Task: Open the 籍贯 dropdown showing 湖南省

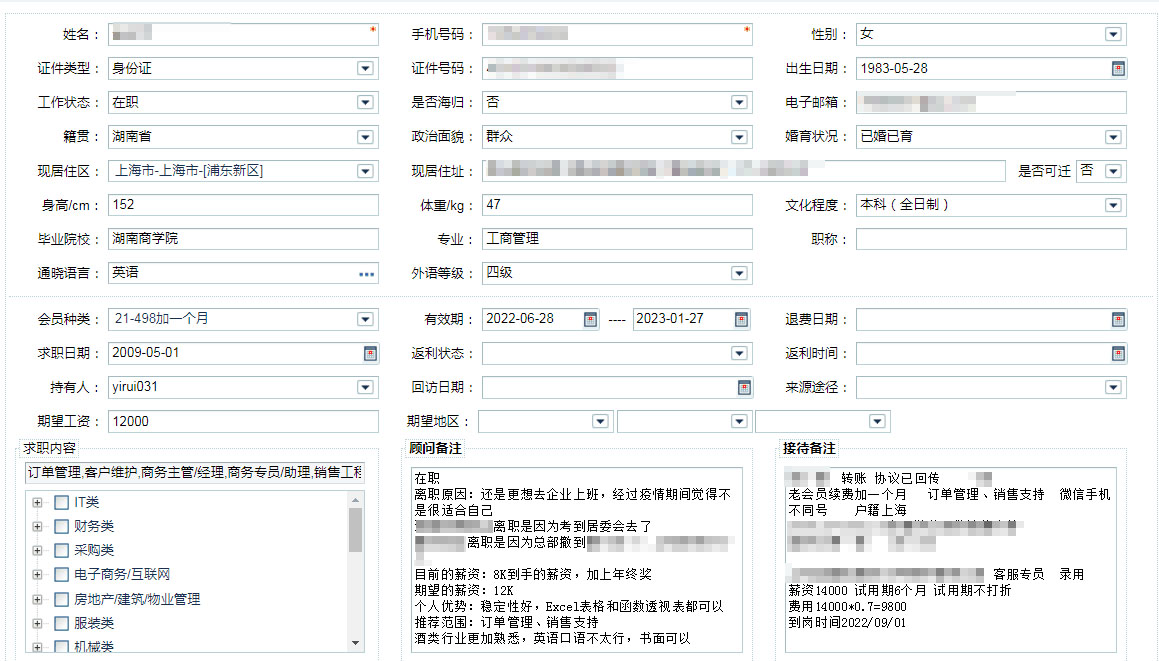Action: point(365,137)
